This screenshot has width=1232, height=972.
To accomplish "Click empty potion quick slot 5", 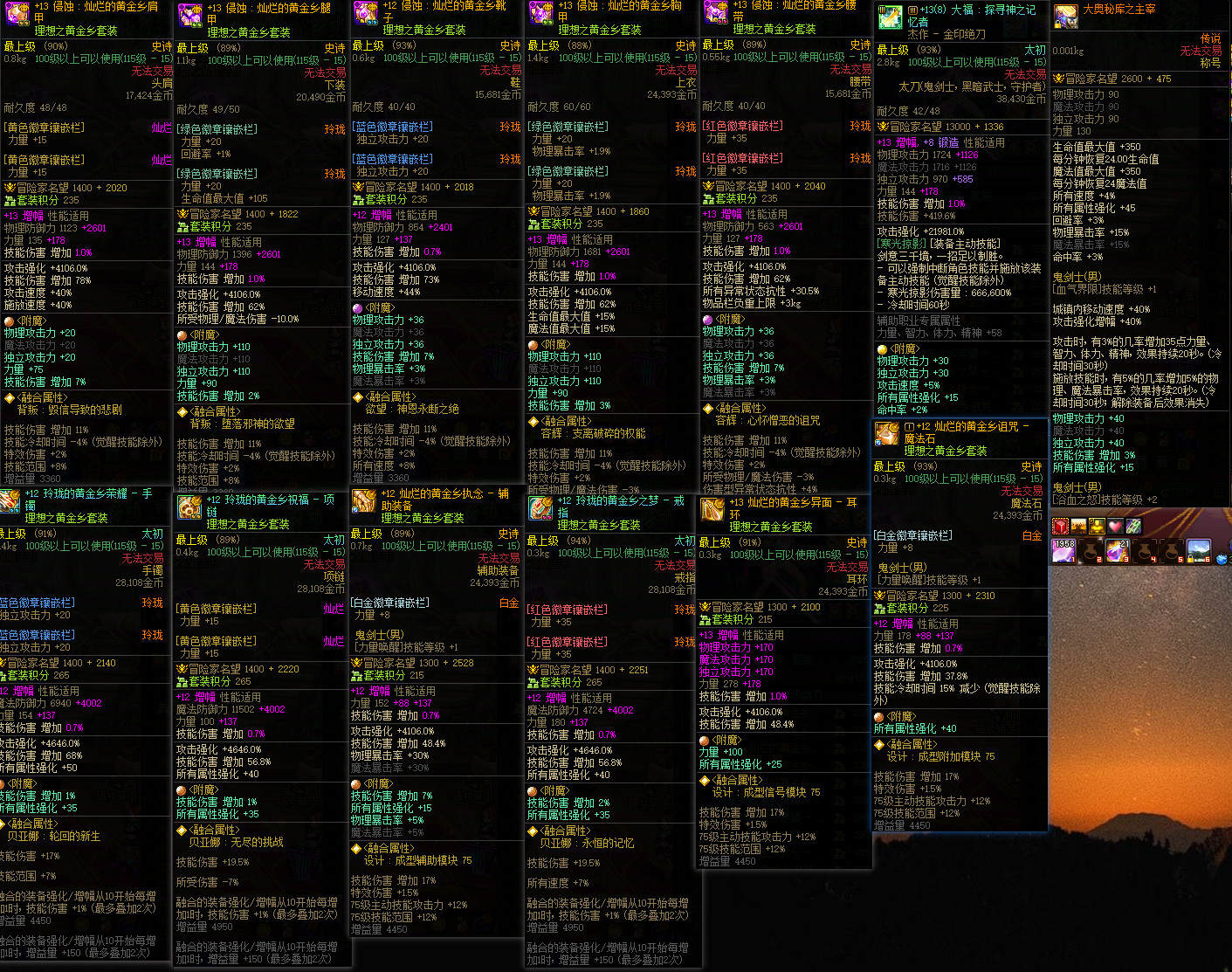I will (x=1172, y=550).
